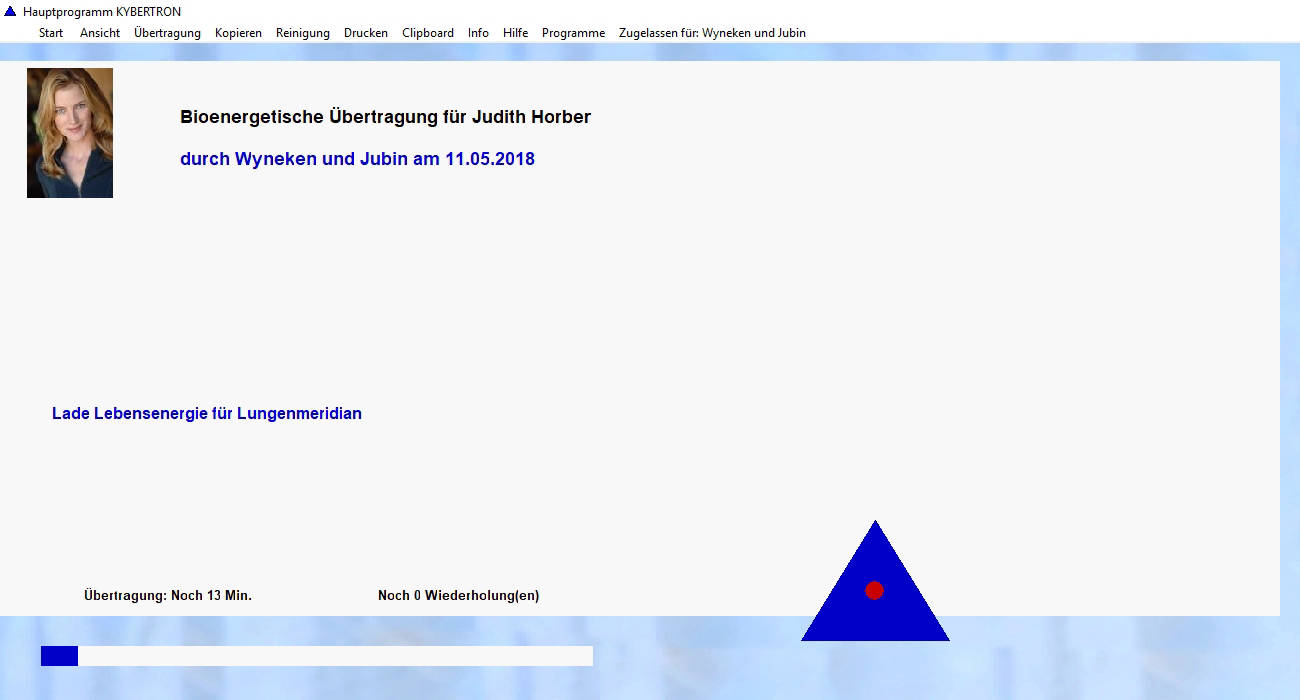Open the Hilfe menu
The image size is (1300, 700).
click(x=515, y=33)
